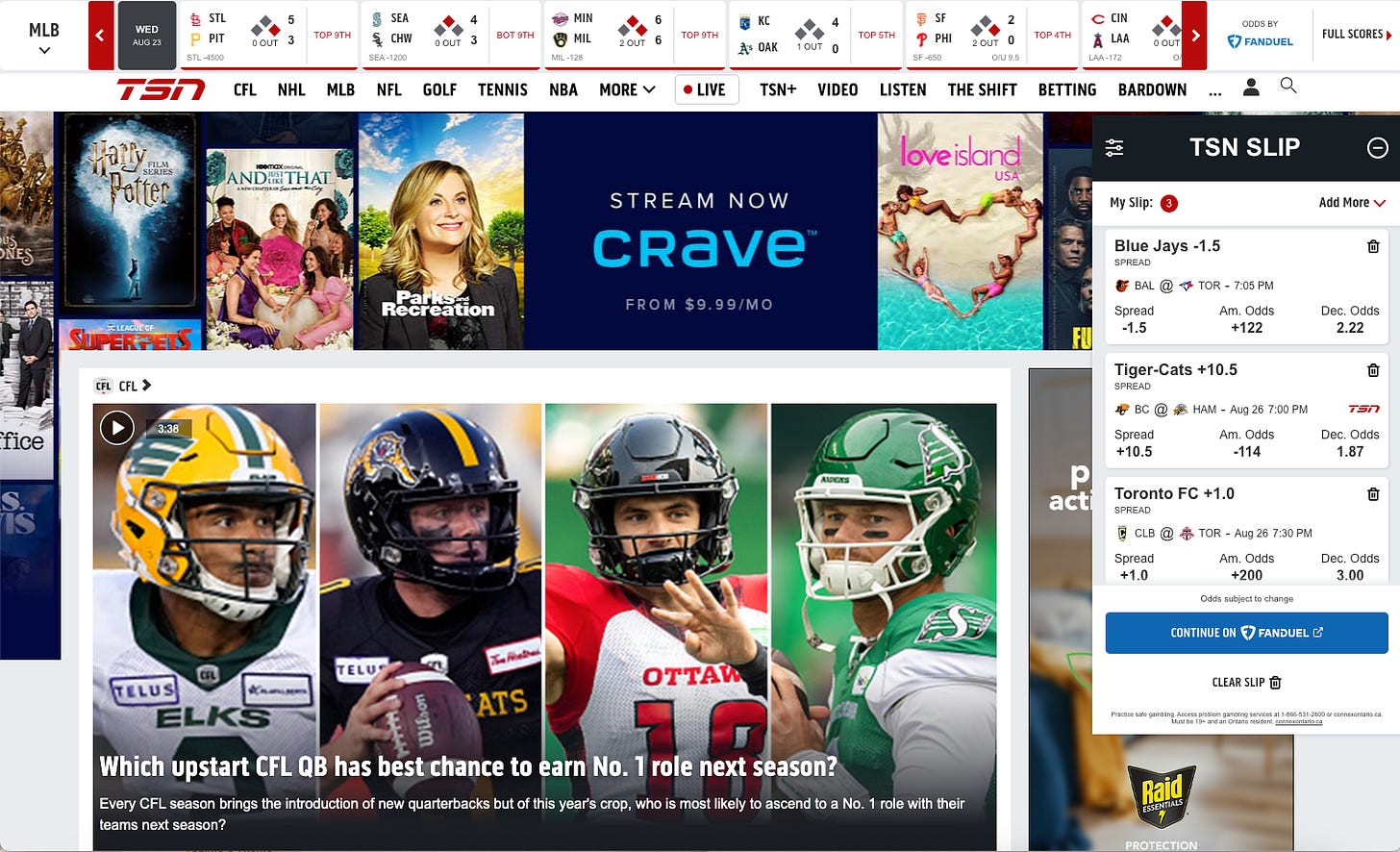Click Parks and Recreation poster
1400x852 pixels.
click(441, 231)
